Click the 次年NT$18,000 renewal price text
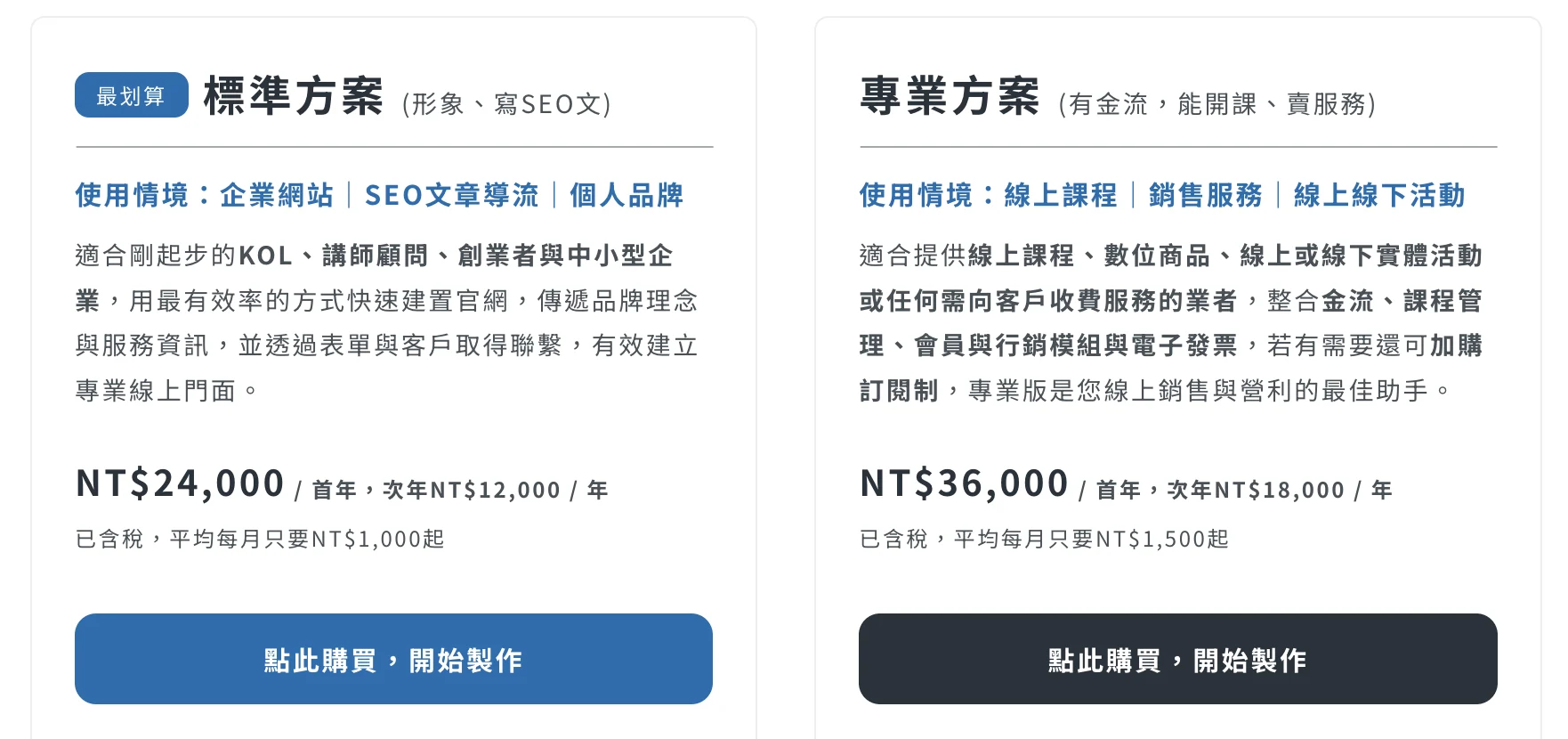The height and width of the screenshot is (739, 1568). pos(1256,490)
